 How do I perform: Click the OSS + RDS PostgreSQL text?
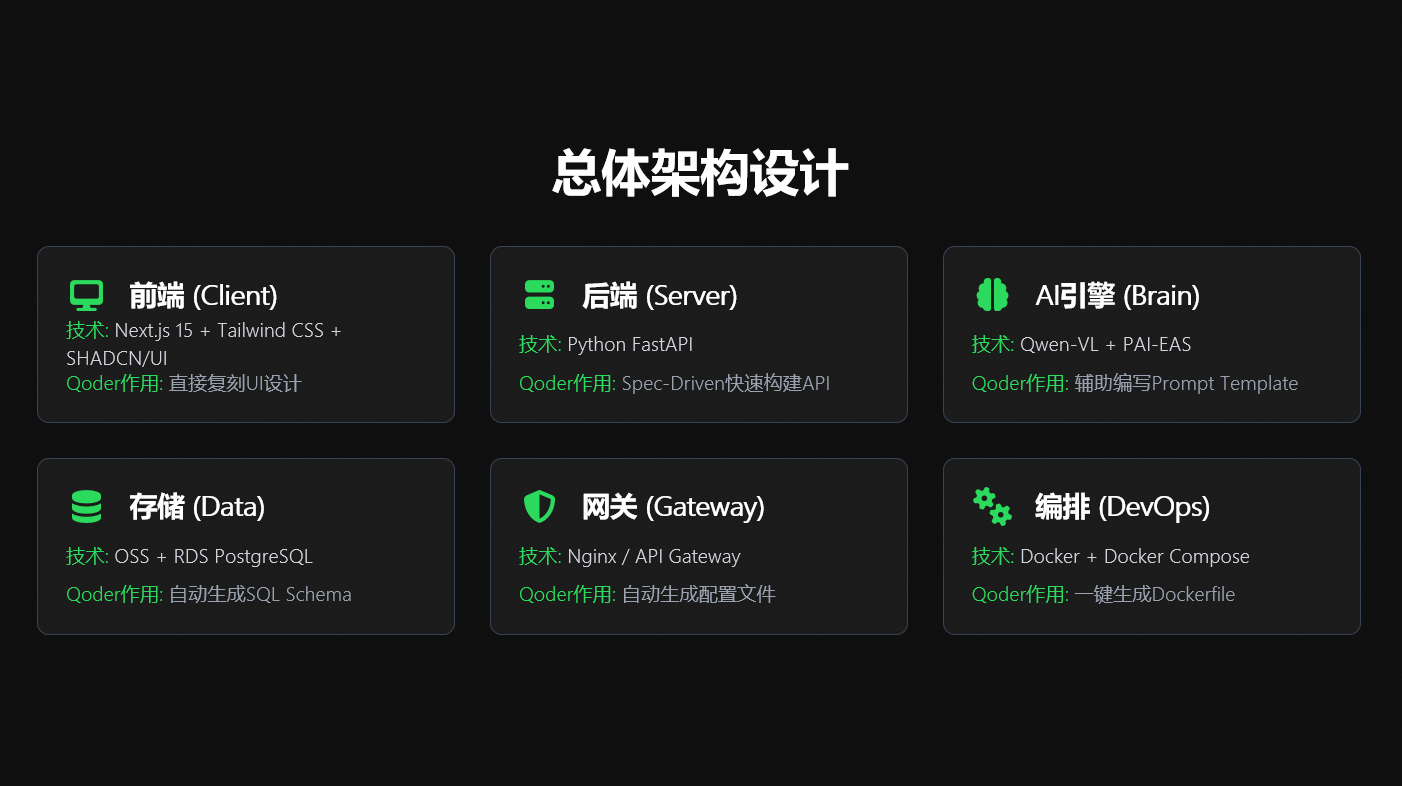[x=214, y=557]
